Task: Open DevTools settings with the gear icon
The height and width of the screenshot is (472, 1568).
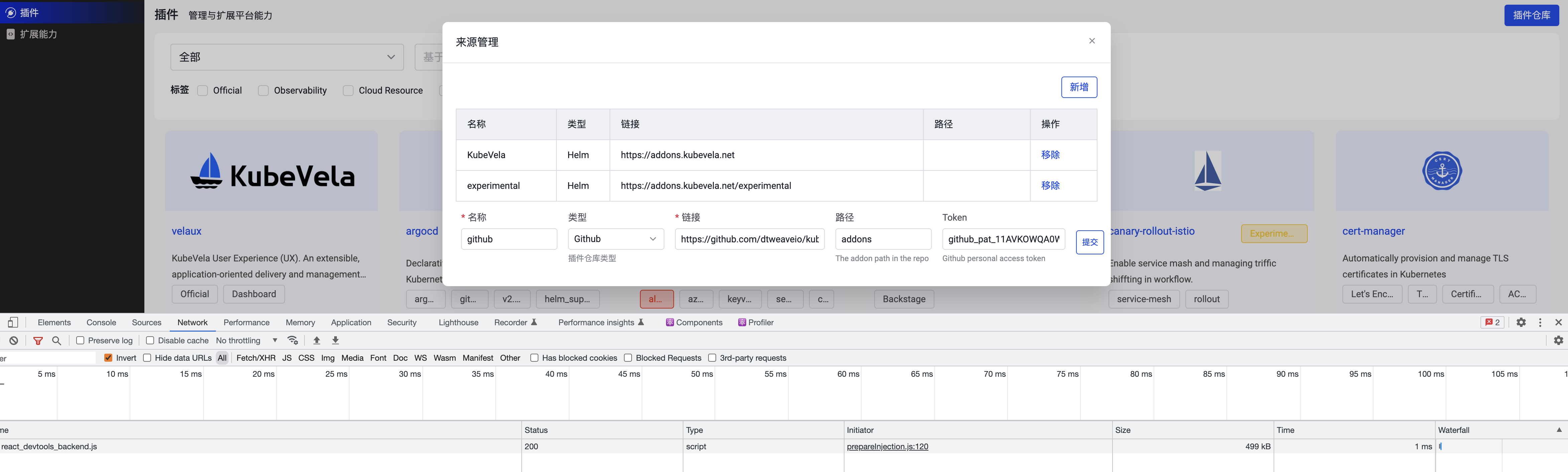Action: point(1522,322)
